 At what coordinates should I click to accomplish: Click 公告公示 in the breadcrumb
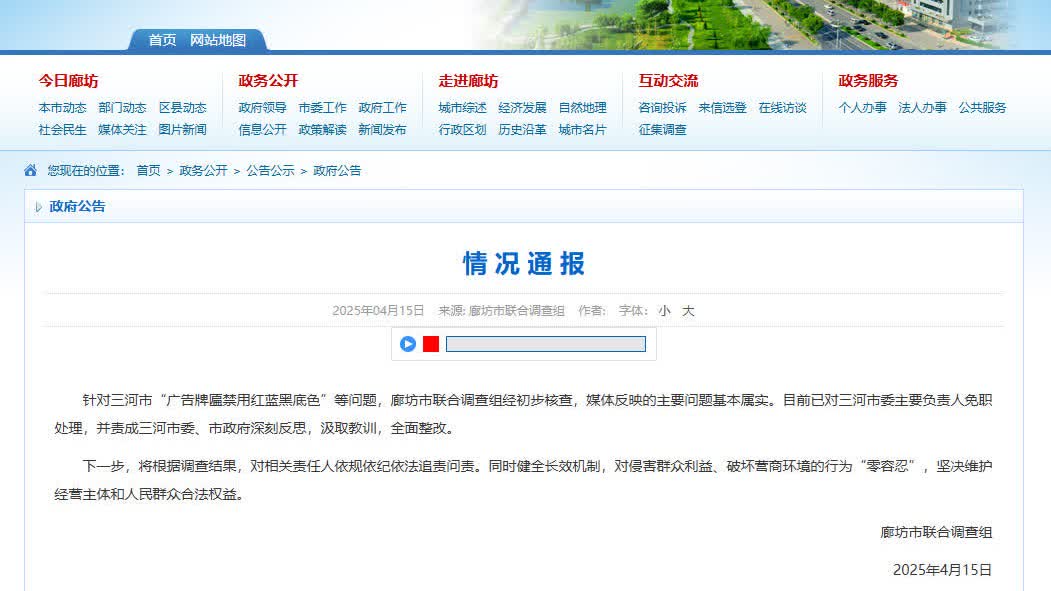[x=270, y=171]
